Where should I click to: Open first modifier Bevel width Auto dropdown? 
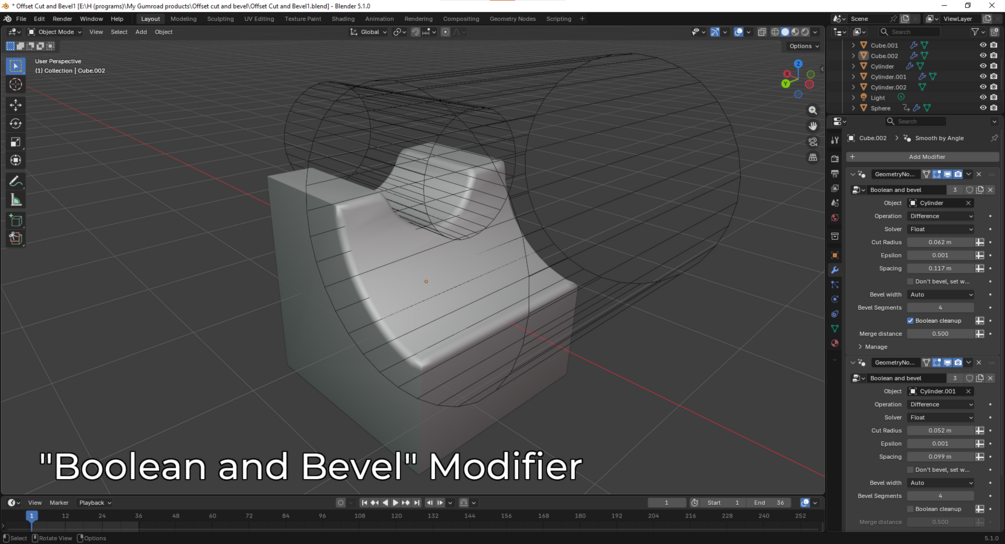(940, 295)
